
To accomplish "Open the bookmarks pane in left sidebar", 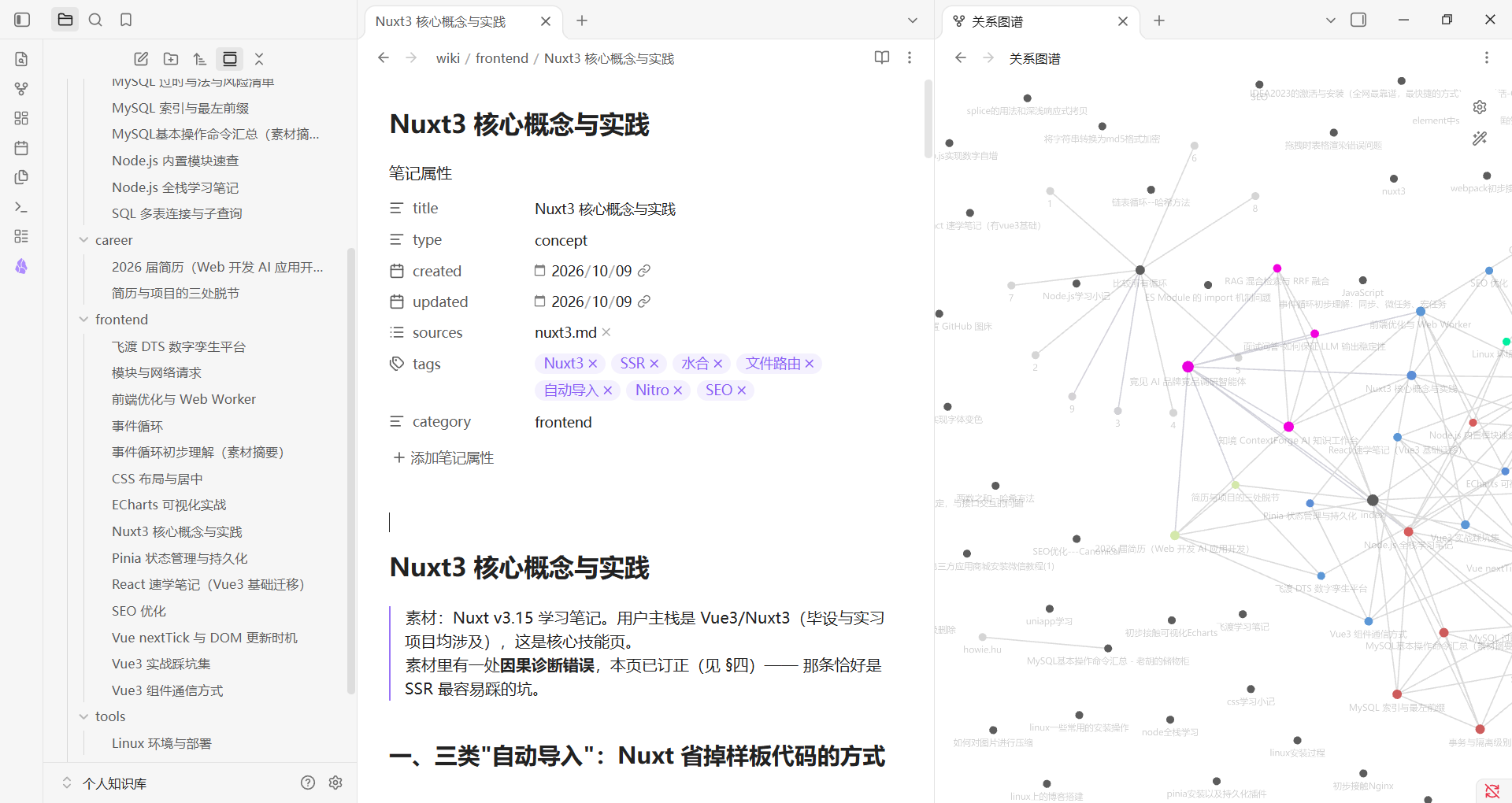I will tap(126, 20).
